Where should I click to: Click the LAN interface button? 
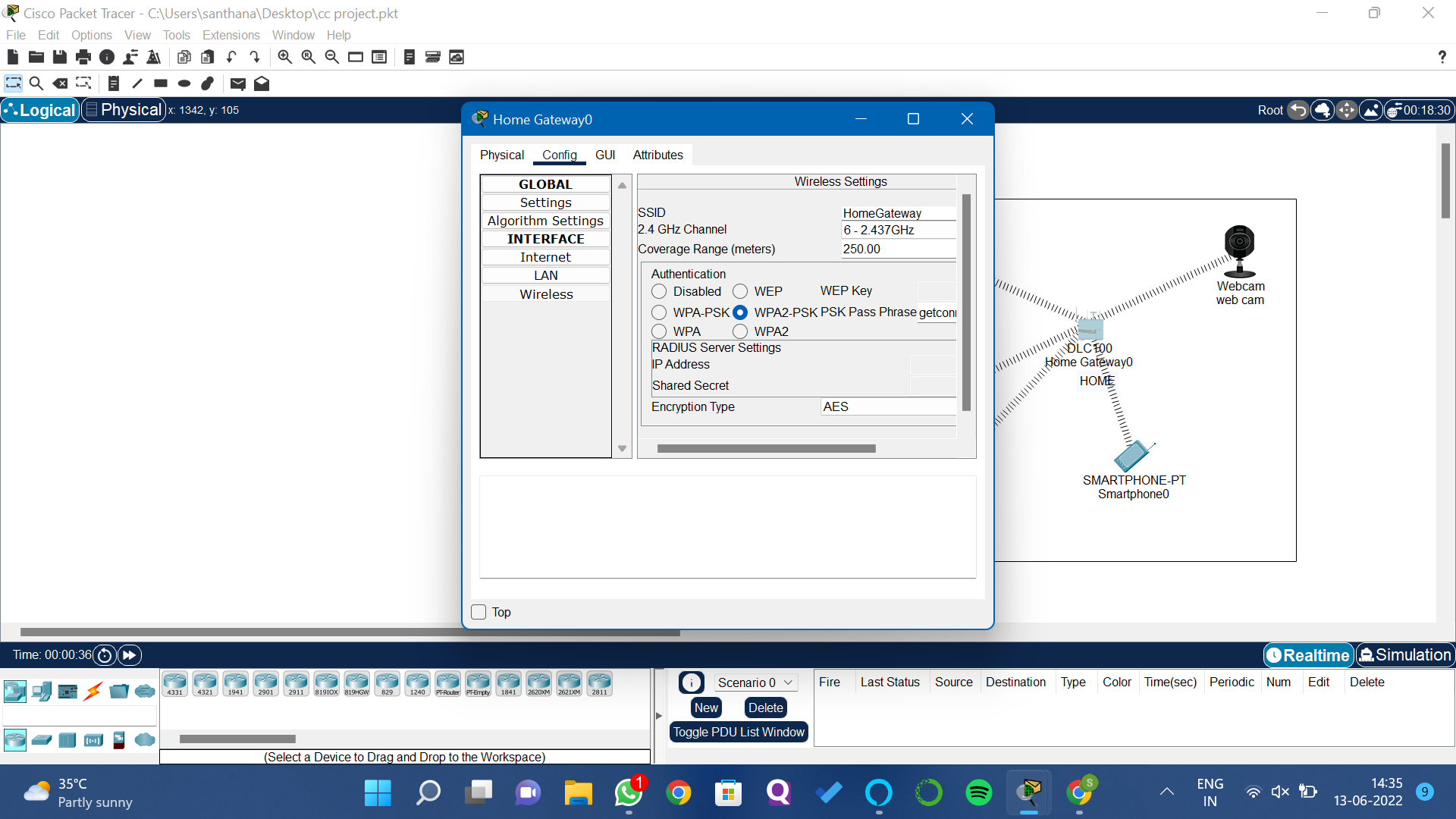(x=545, y=275)
